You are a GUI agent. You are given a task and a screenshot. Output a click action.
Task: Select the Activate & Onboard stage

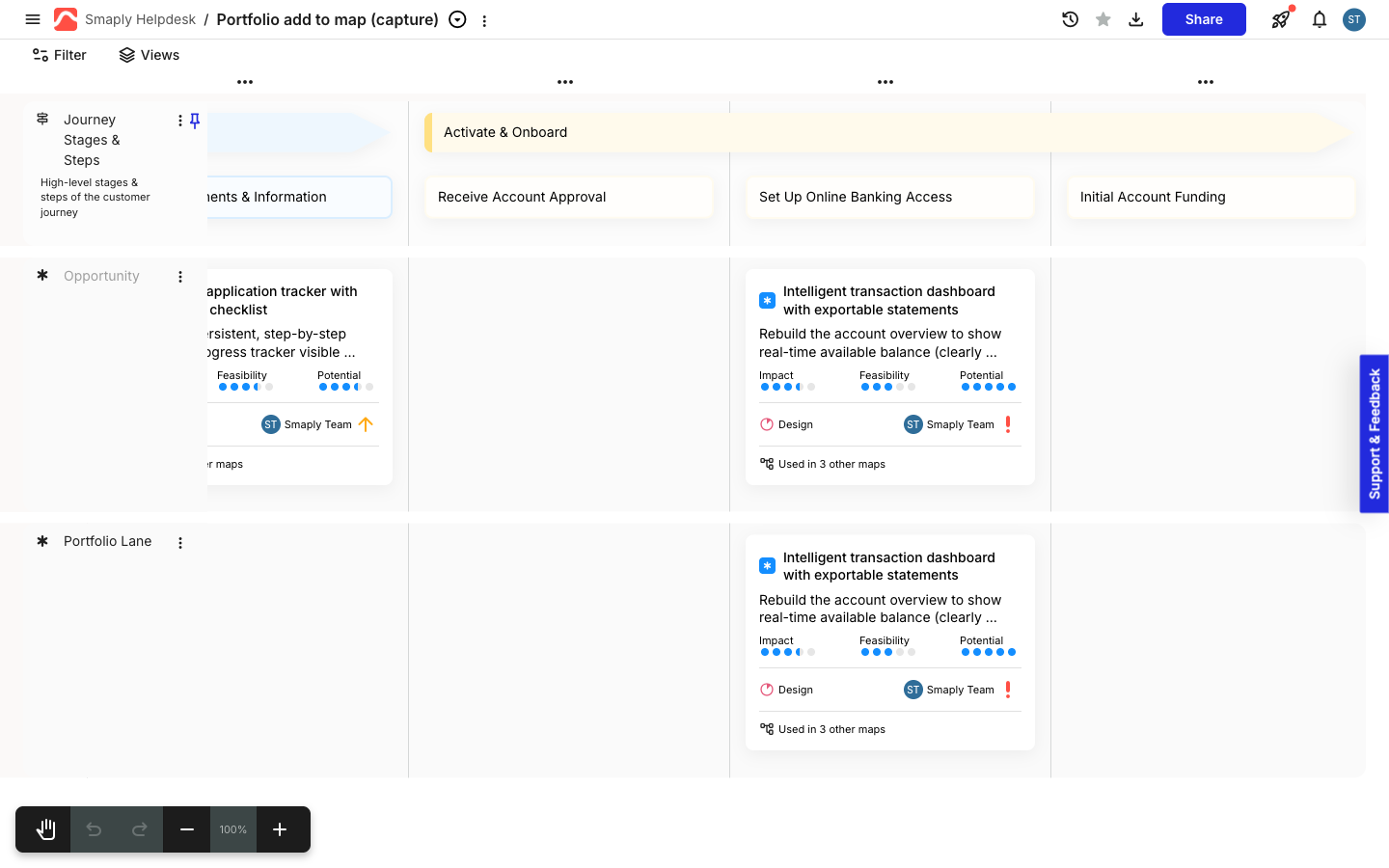tap(887, 132)
